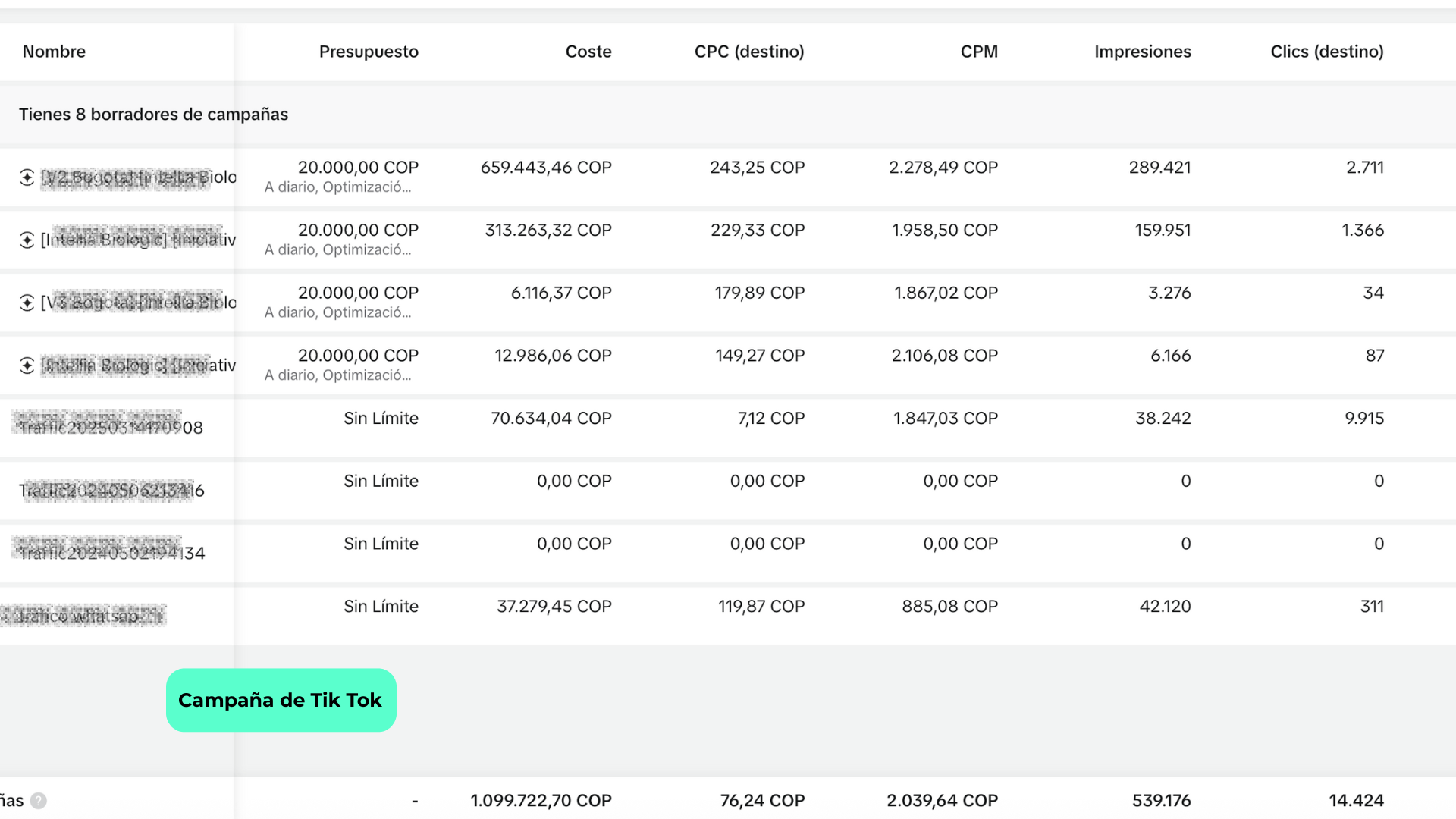1456x819 pixels.
Task: Click the icon beside the 659.443,46 COP campaign
Action: 27,177
